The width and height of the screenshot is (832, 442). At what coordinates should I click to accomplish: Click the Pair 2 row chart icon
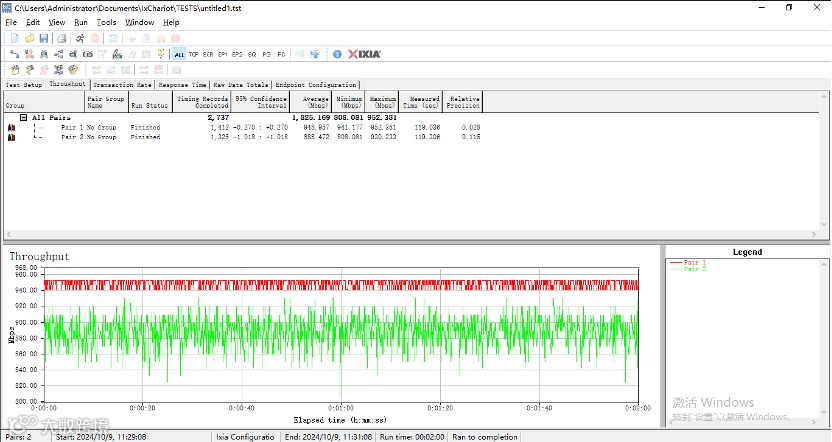11,137
